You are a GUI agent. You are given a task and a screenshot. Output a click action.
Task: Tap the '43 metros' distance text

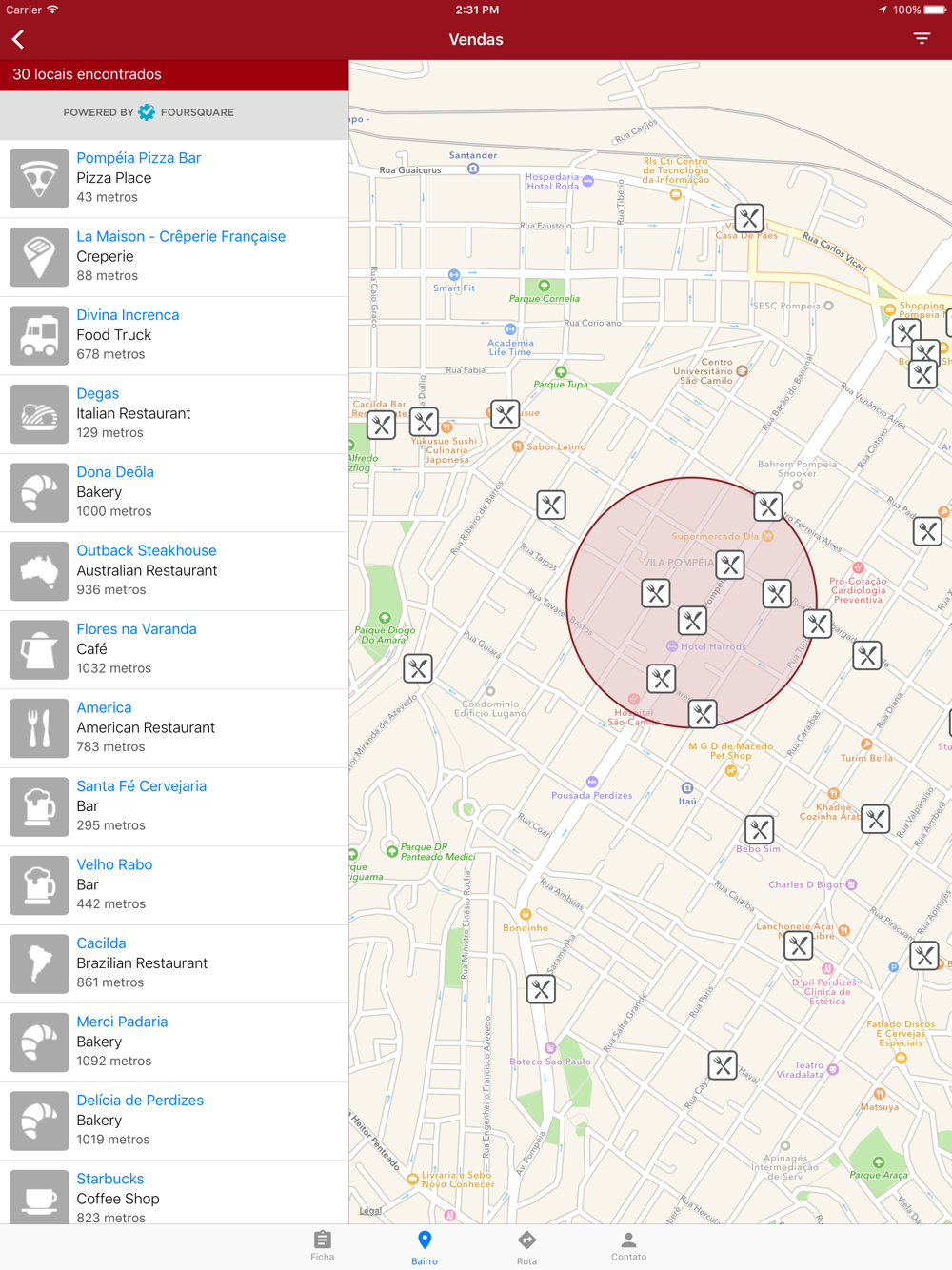coord(108,198)
